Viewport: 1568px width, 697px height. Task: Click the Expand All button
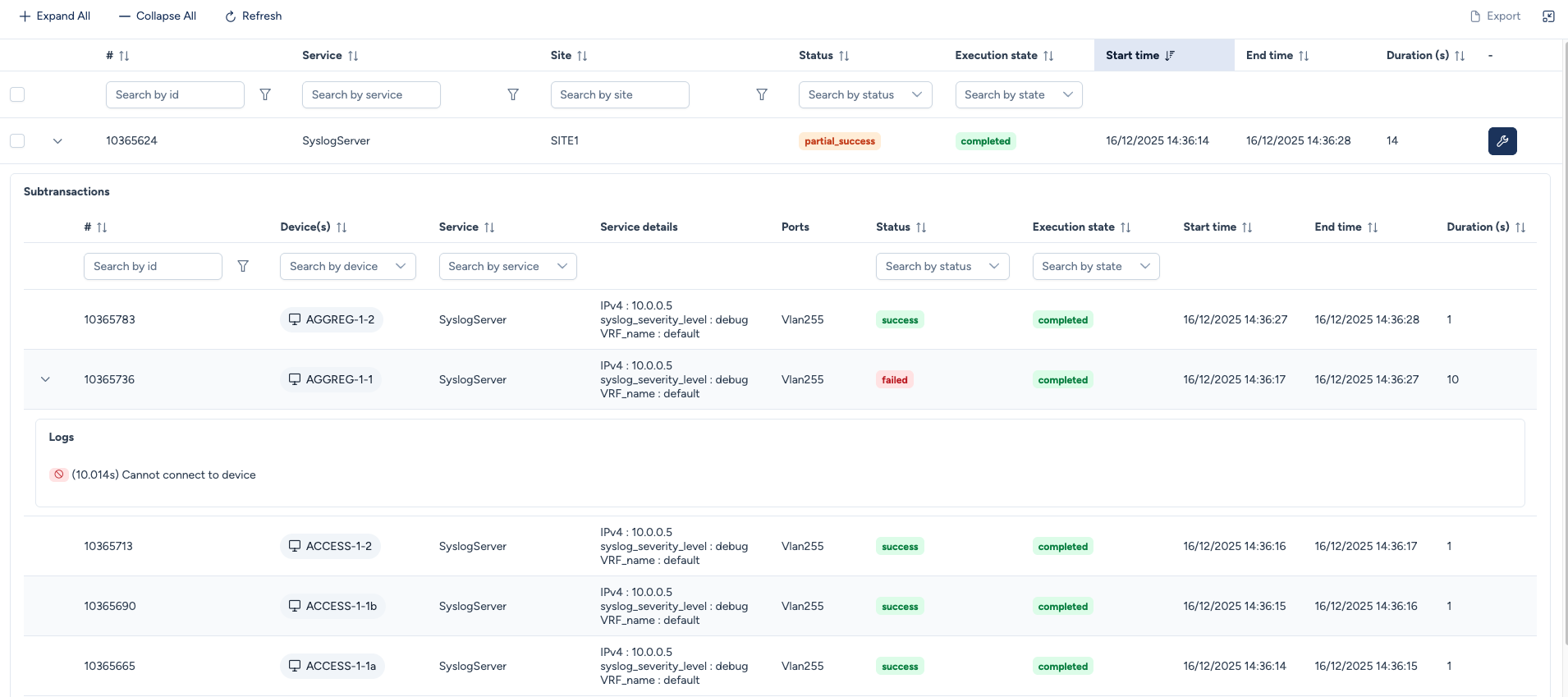(55, 16)
